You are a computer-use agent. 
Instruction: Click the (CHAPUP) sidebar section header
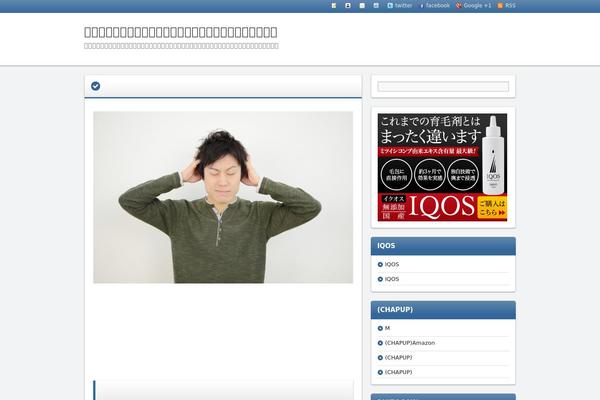pyautogui.click(x=443, y=310)
